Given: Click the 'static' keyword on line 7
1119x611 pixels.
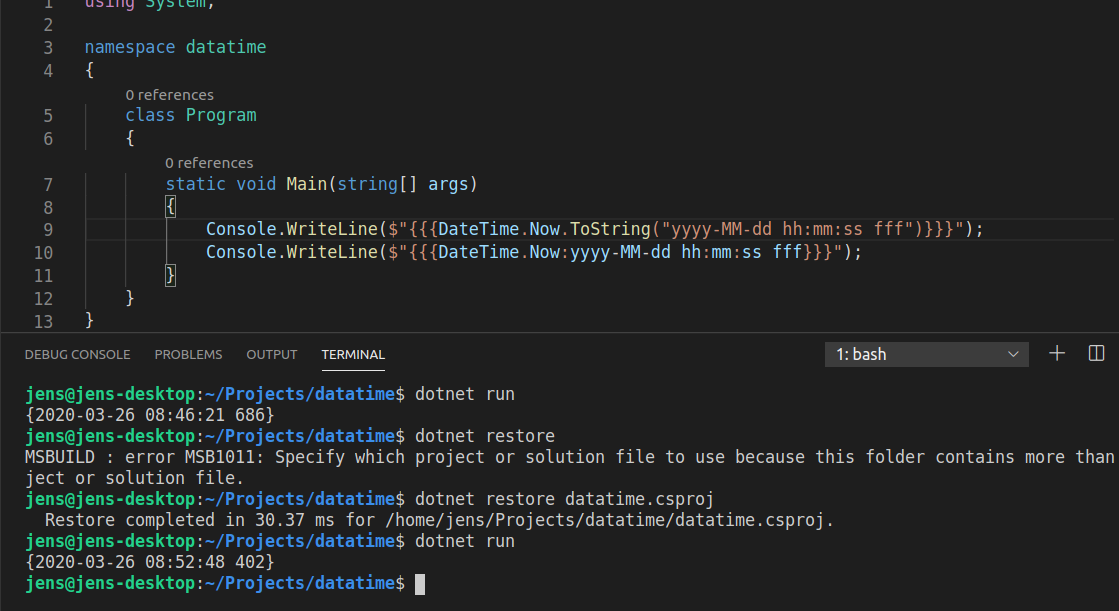Looking at the screenshot, I should pos(196,184).
